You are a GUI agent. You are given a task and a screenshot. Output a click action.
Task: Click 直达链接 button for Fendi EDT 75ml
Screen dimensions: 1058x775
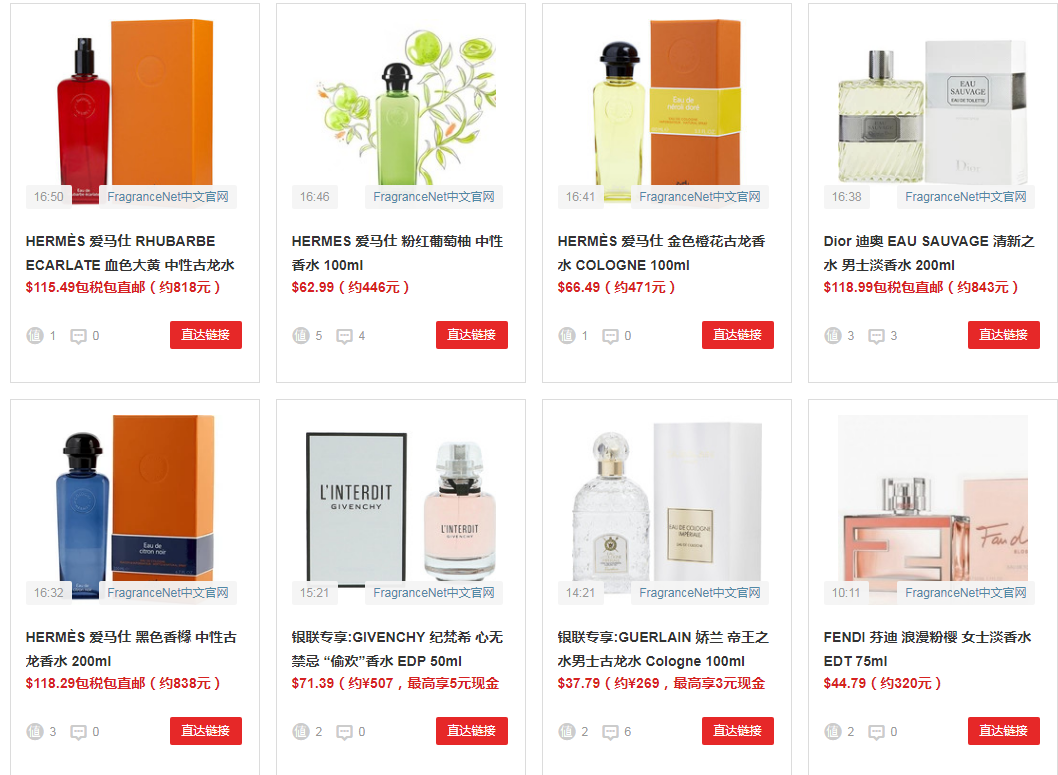pos(1003,730)
